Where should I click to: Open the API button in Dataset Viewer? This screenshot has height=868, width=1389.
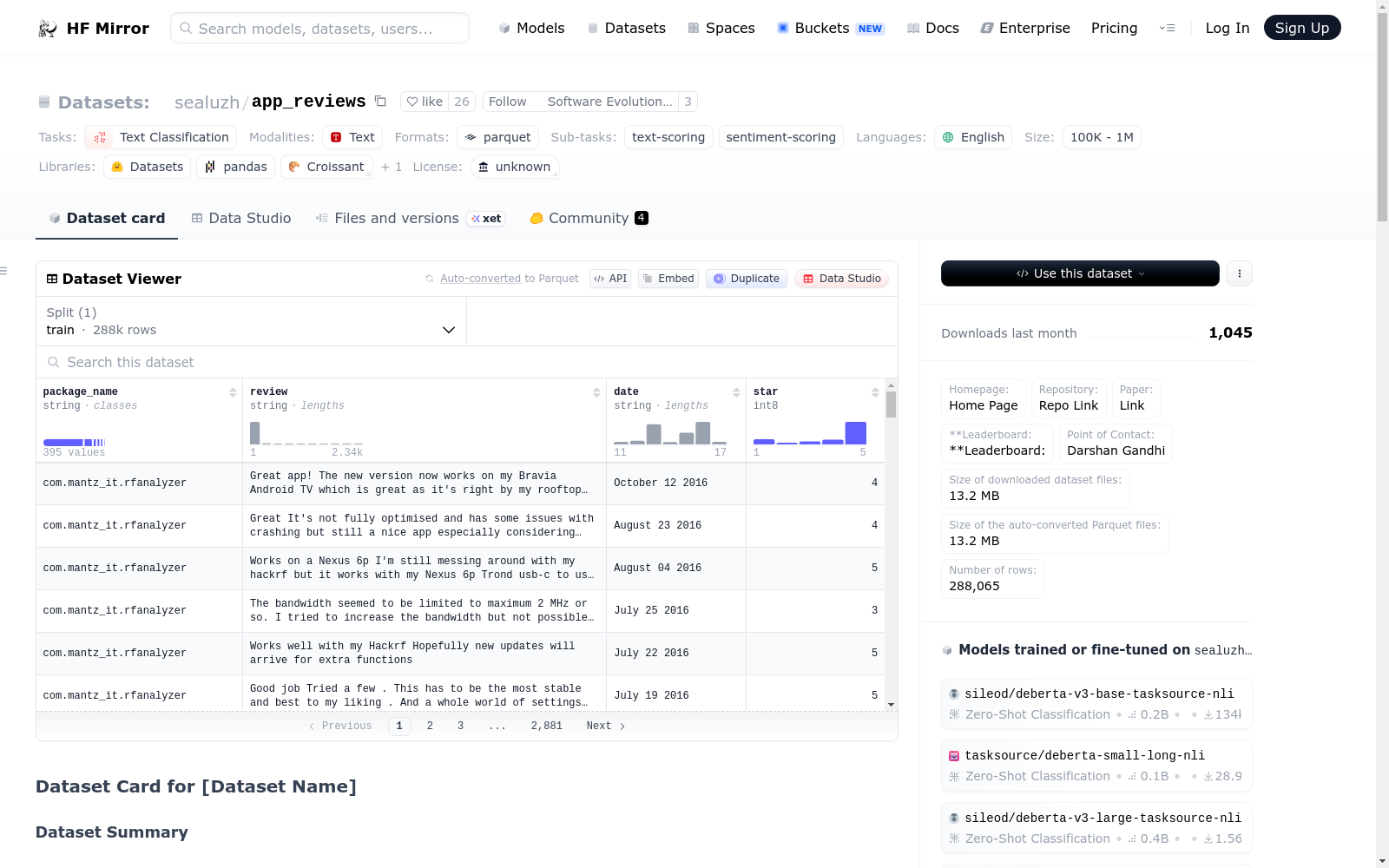(x=610, y=279)
